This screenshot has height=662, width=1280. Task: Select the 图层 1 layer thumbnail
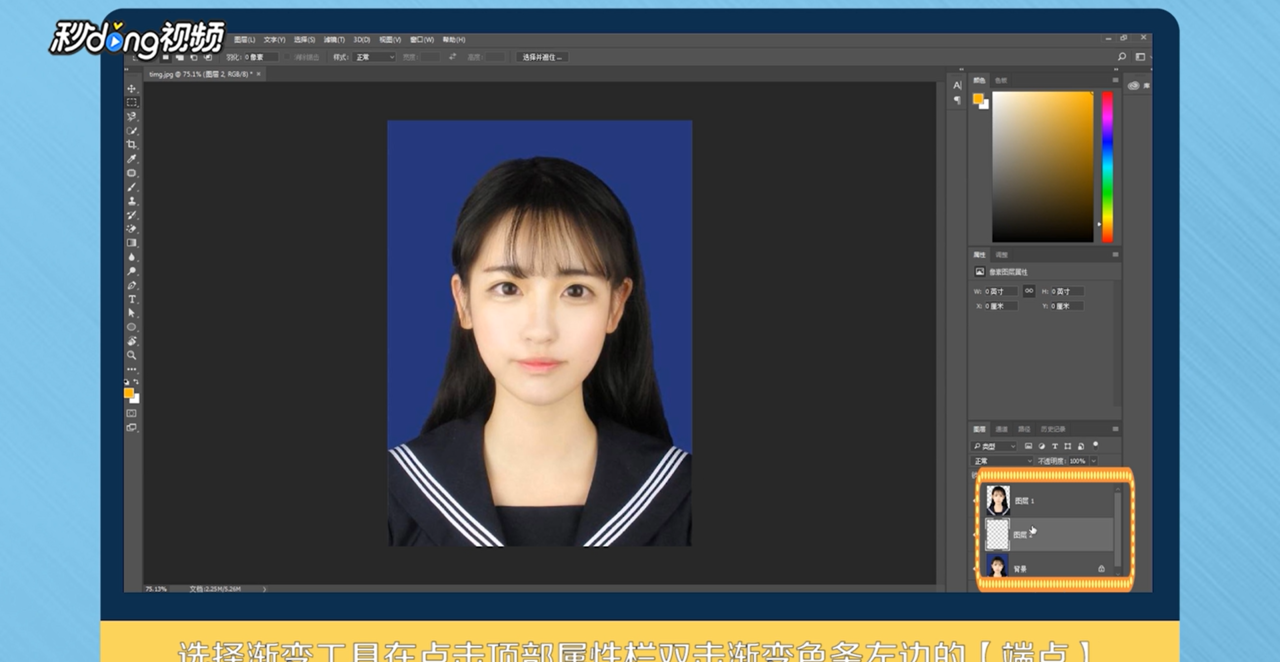(x=997, y=500)
